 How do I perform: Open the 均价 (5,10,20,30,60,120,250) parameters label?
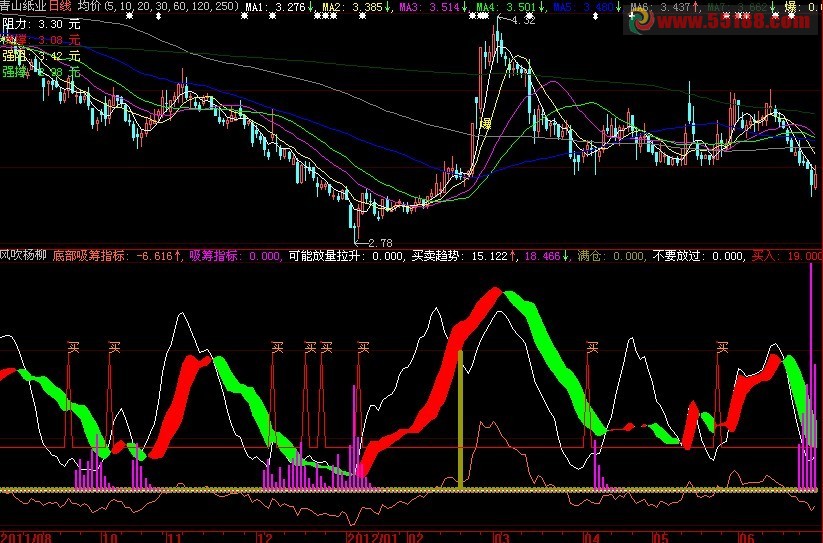159,7
